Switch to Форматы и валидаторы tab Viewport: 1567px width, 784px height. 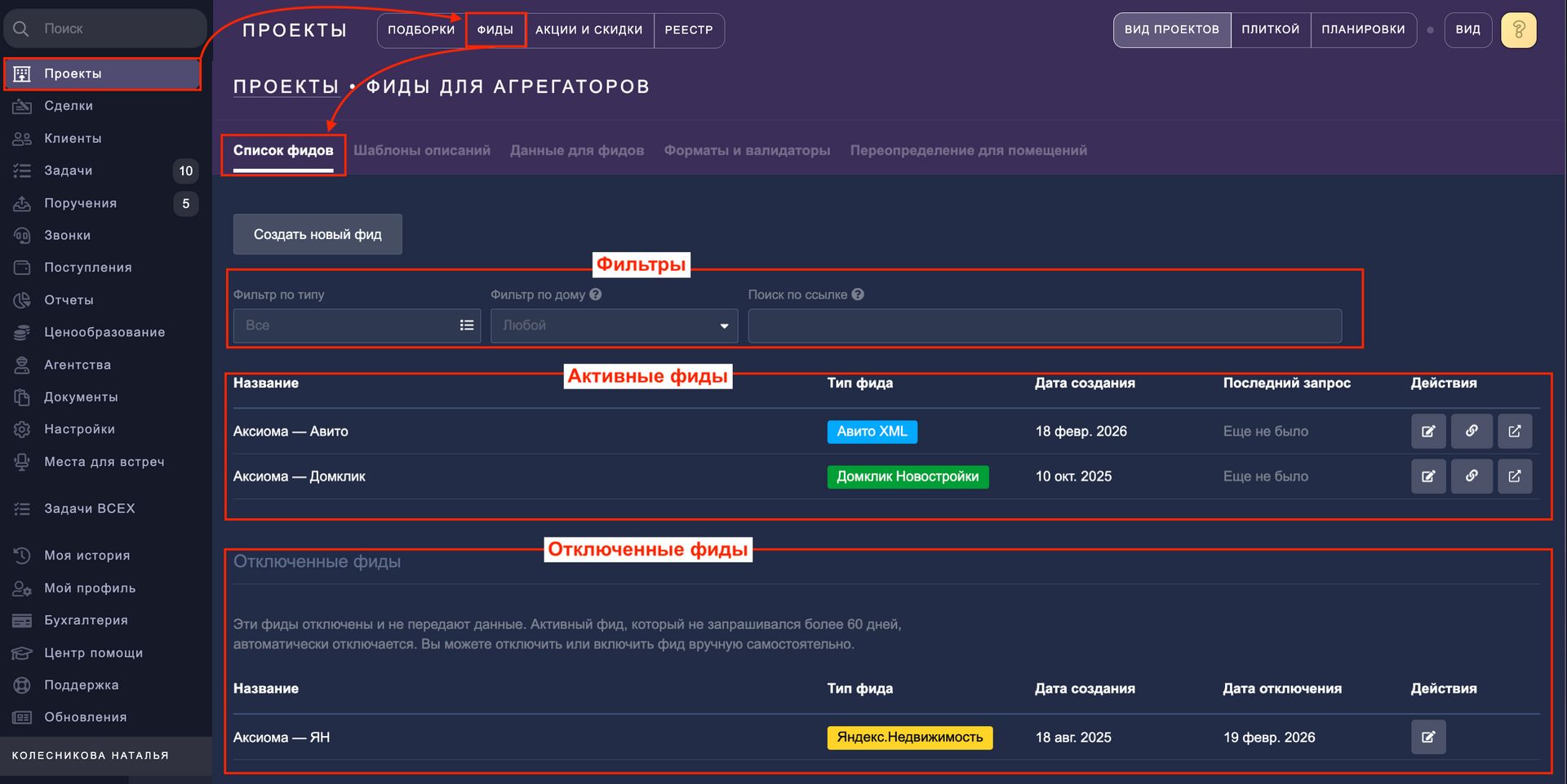[747, 151]
